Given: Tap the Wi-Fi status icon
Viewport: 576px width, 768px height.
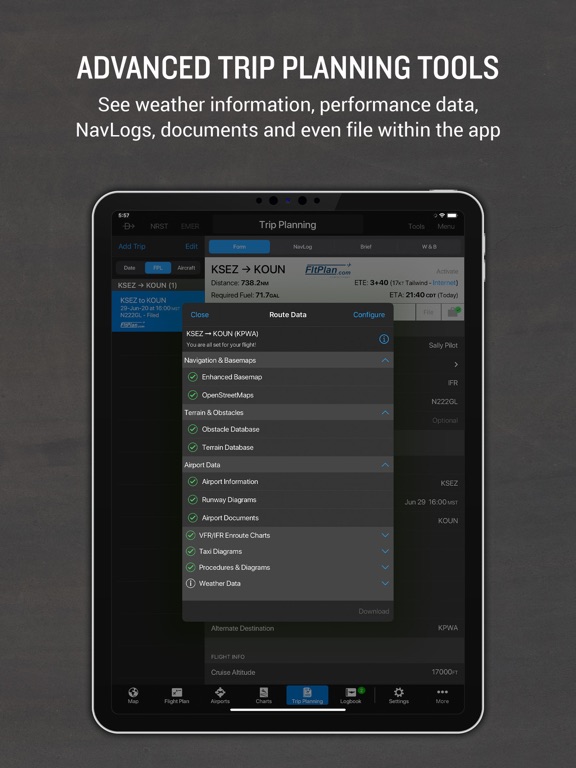Looking at the screenshot, I should coord(442,216).
